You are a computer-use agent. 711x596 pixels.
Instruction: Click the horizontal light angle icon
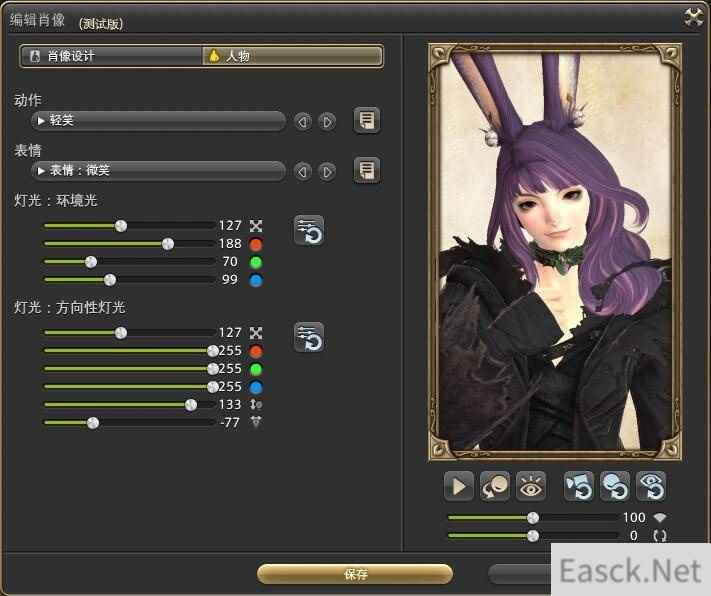click(x=256, y=422)
